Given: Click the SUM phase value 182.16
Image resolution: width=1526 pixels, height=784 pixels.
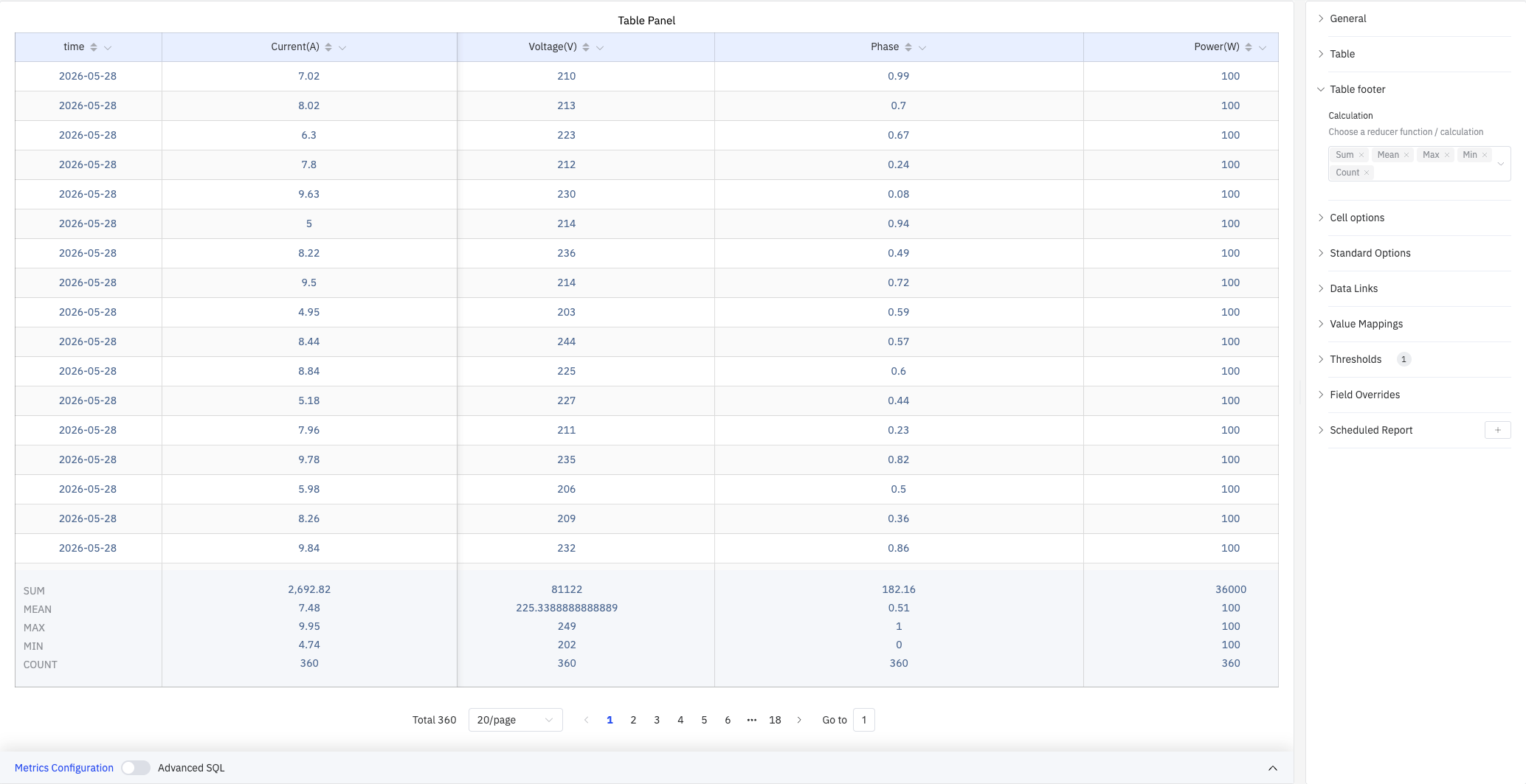Looking at the screenshot, I should 899,589.
